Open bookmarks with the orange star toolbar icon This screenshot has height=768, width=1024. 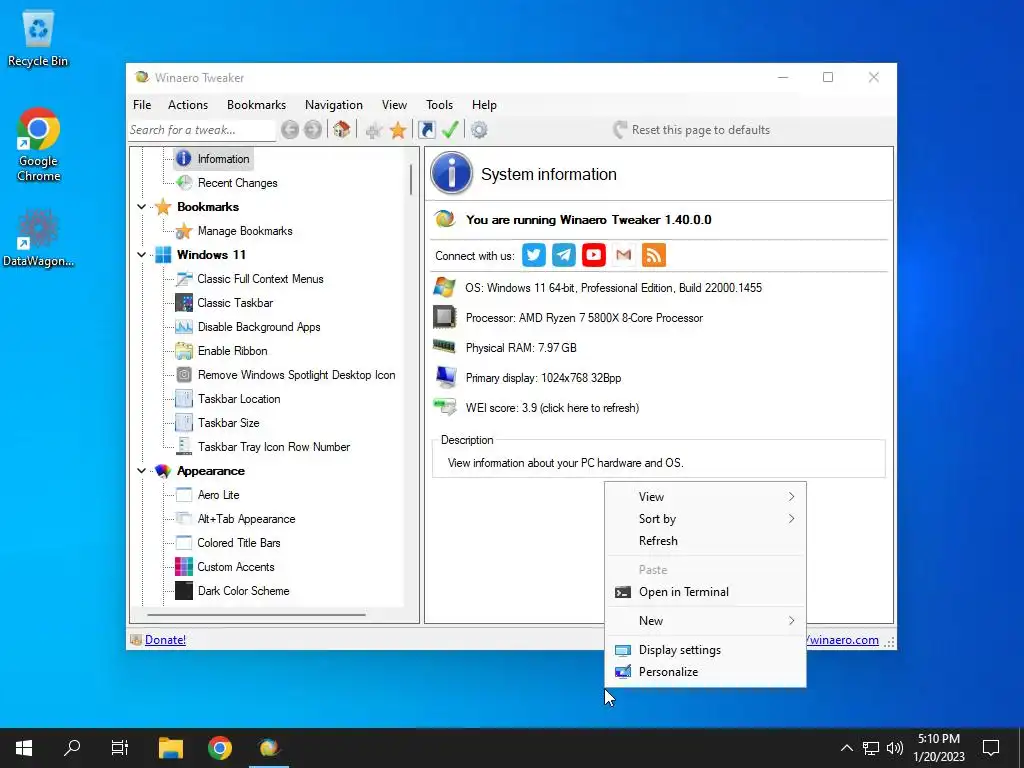398,130
